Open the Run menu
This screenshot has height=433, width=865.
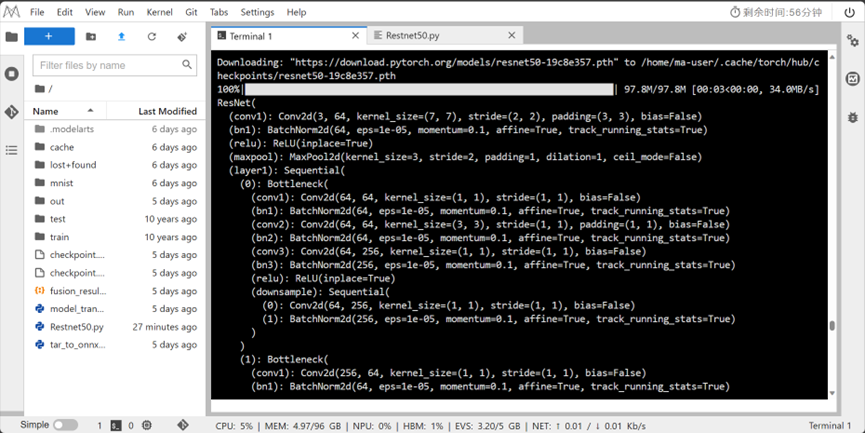(x=126, y=12)
